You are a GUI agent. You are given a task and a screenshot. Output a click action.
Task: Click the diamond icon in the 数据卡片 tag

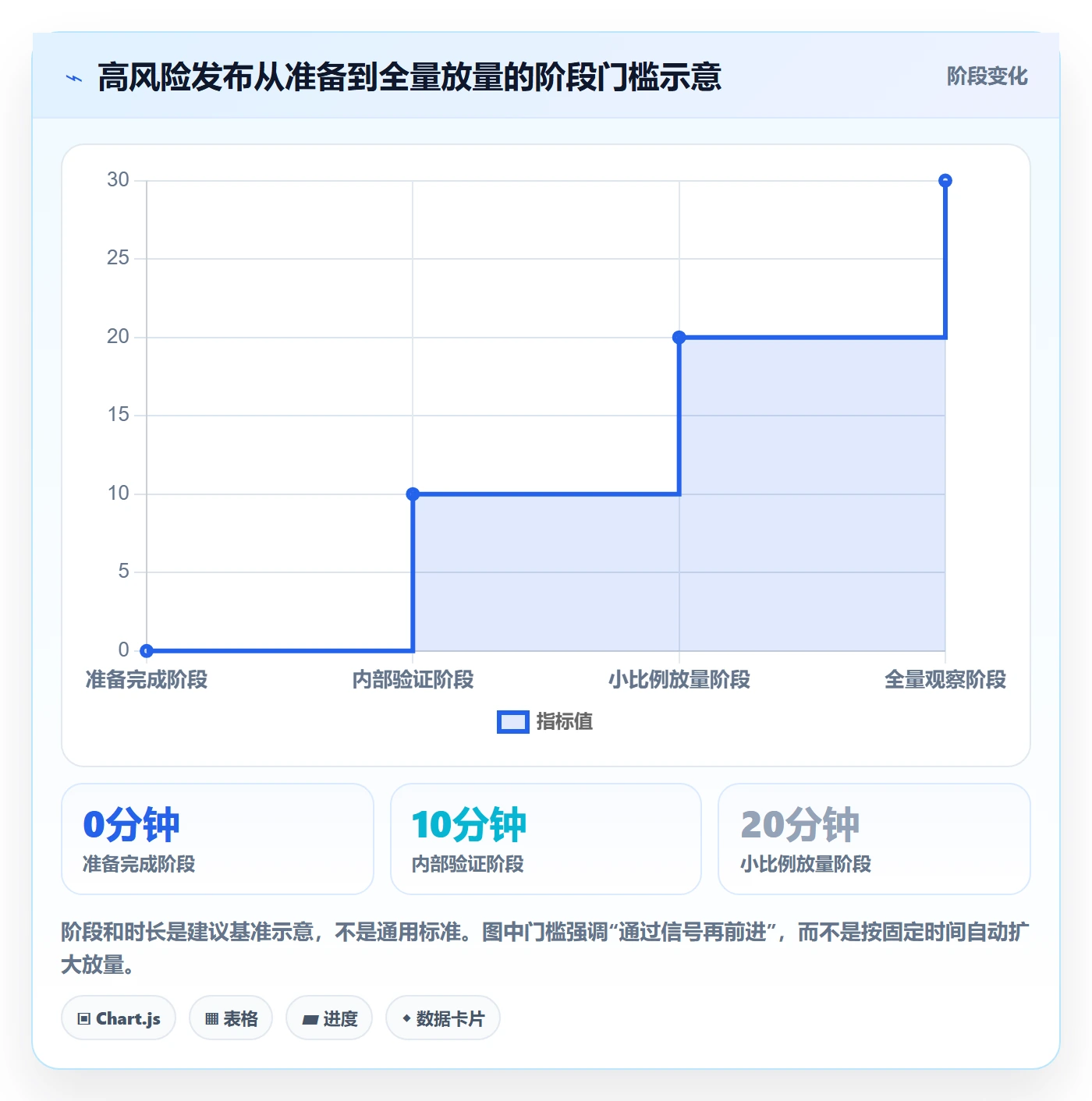click(406, 1018)
